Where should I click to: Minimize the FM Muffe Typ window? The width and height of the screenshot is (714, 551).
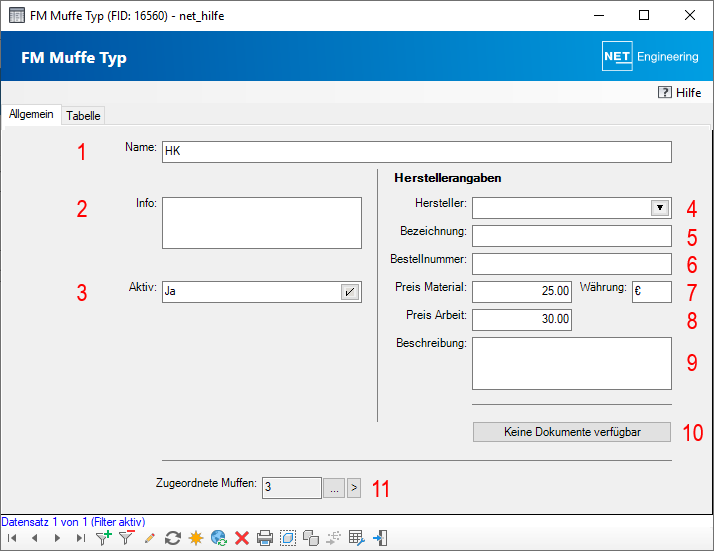[599, 15]
